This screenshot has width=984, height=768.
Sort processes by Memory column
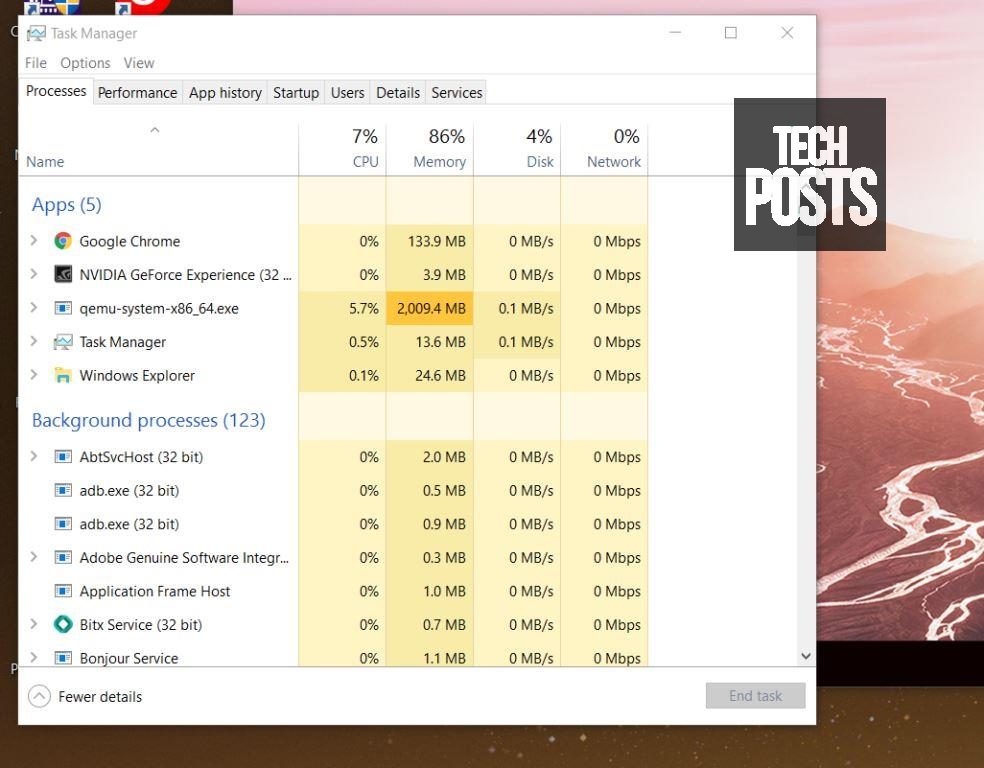pos(430,151)
